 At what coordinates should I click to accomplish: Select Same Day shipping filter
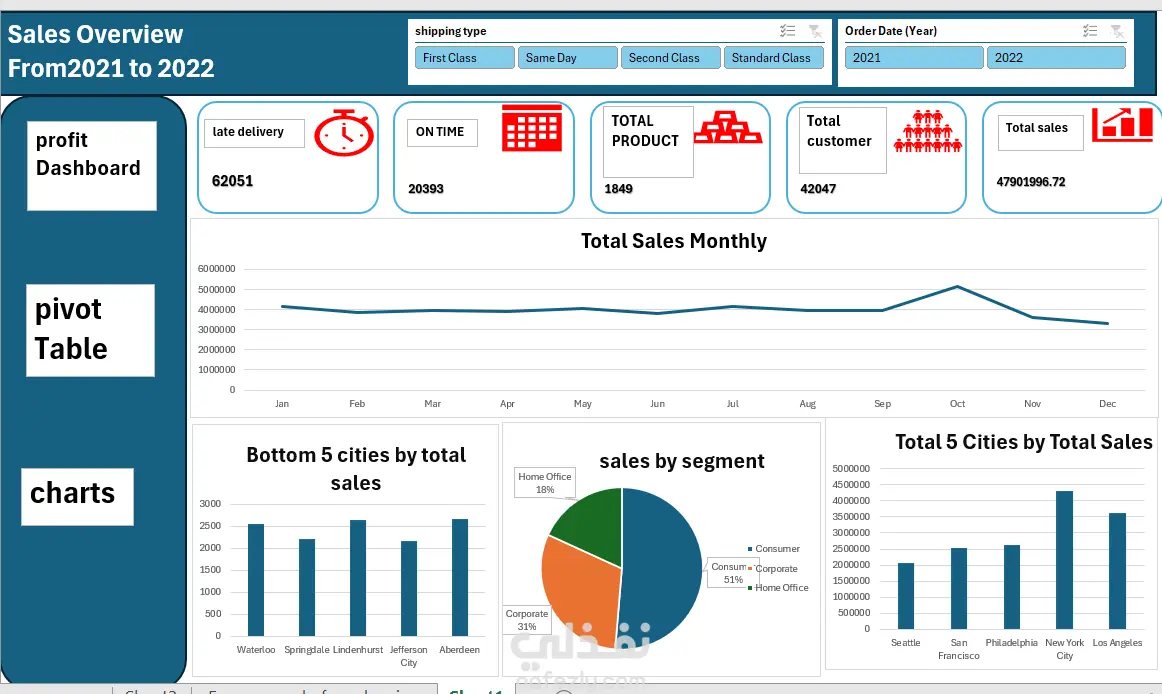point(568,58)
